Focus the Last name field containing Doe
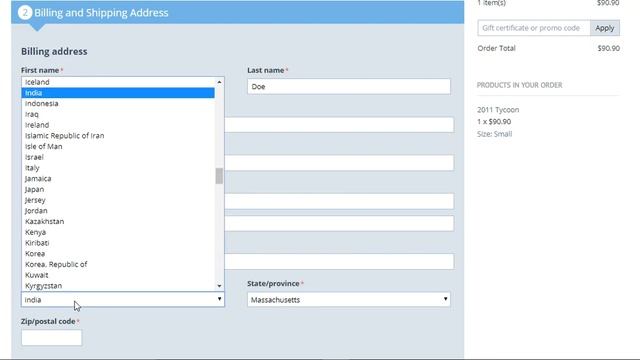Image resolution: width=640 pixels, height=360 pixels. tap(349, 87)
